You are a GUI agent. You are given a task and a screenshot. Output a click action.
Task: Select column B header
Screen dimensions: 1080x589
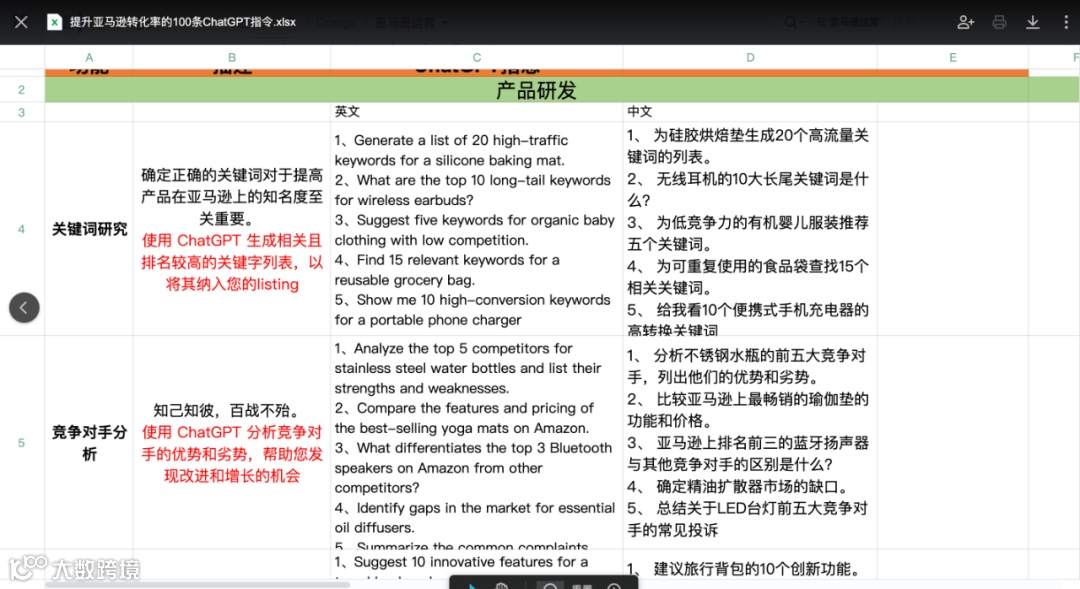[x=232, y=58]
